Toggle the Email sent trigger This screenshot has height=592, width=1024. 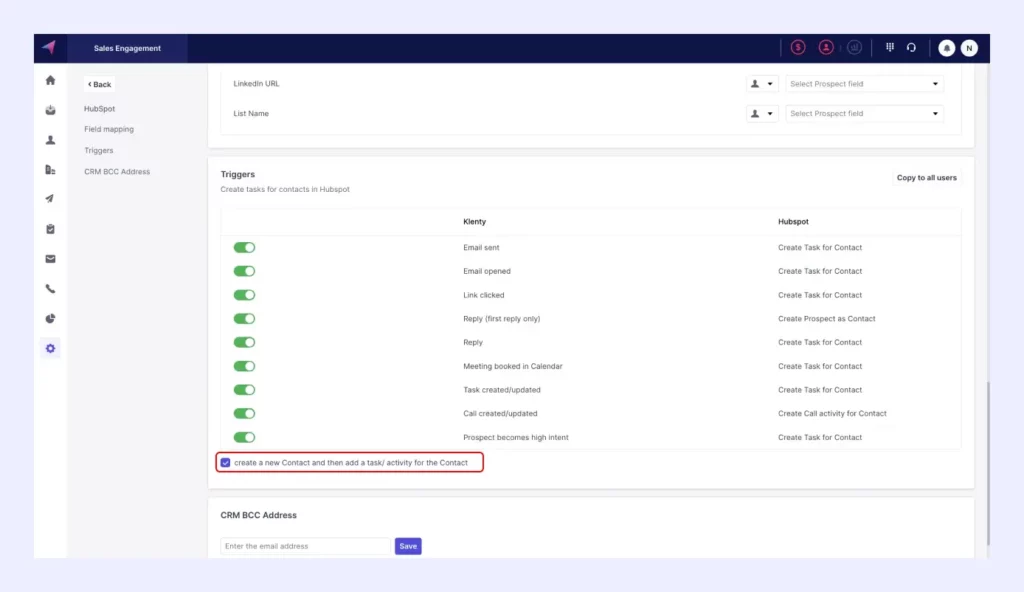coord(244,248)
